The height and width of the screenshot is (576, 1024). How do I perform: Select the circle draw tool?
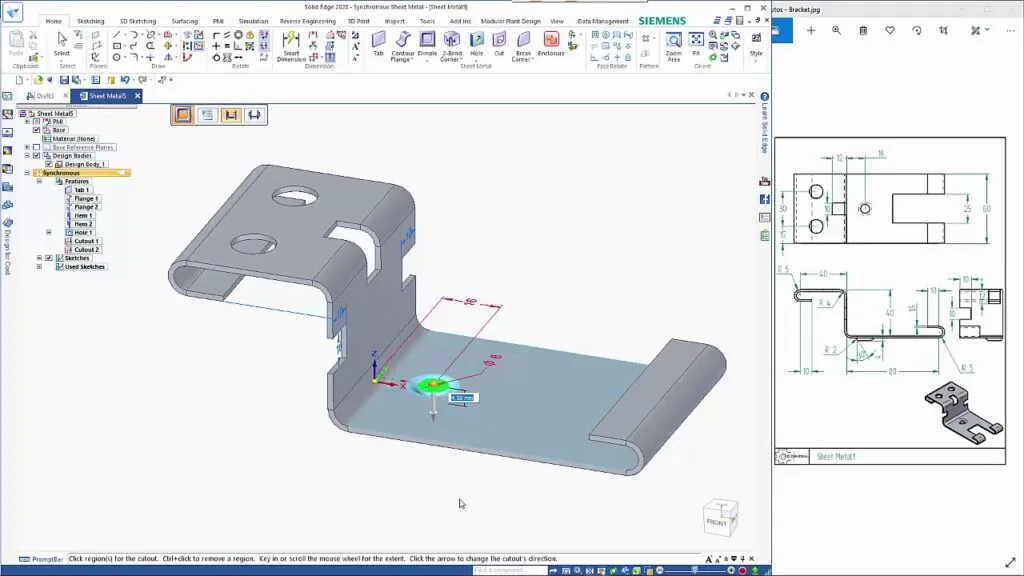(x=116, y=57)
